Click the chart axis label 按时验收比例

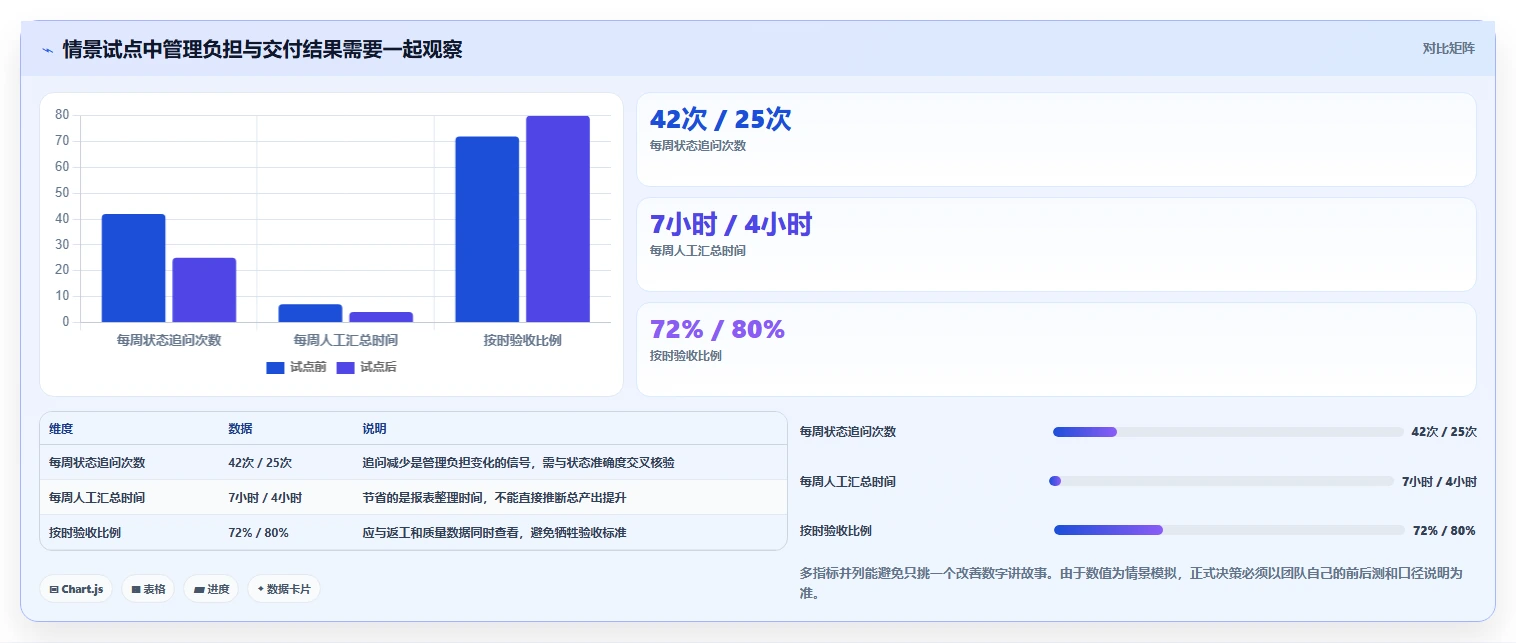522,340
